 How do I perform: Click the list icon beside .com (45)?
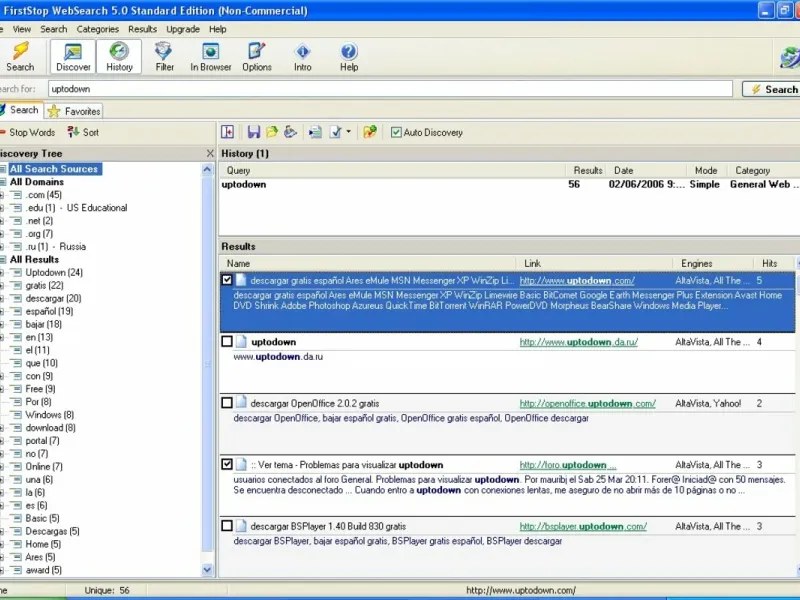[17, 195]
